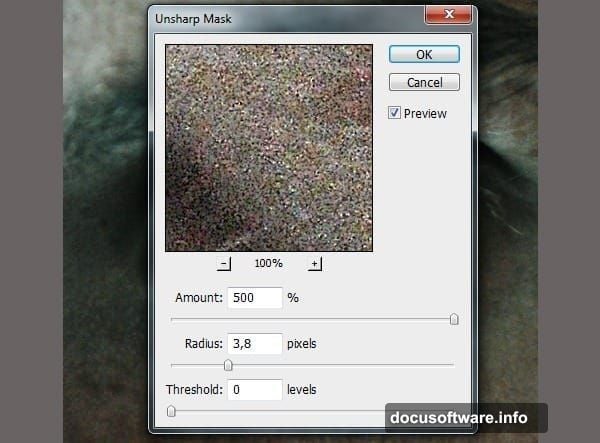The height and width of the screenshot is (443, 600).
Task: Click the Threshold label
Action: click(x=194, y=389)
